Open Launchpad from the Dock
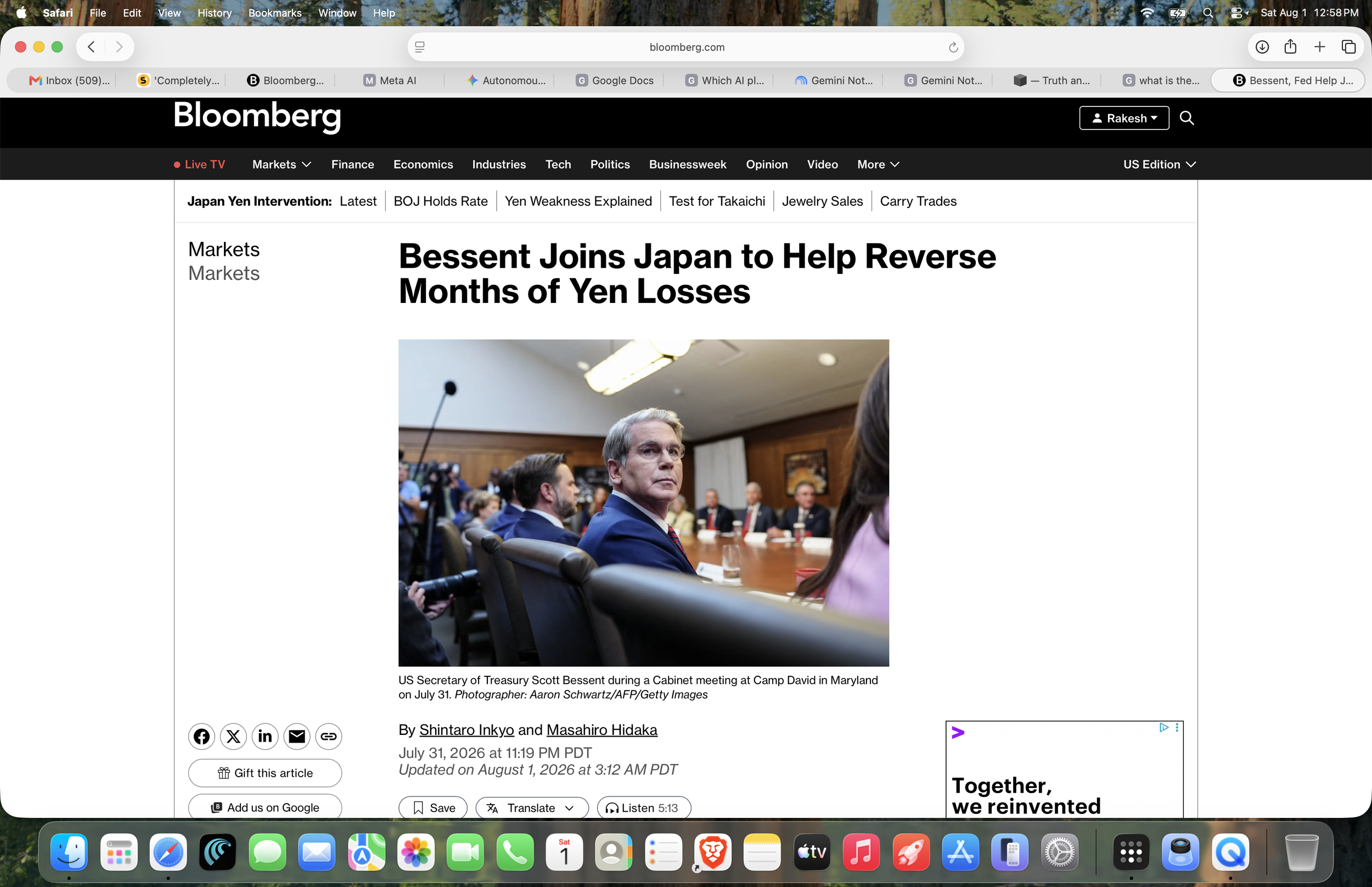Viewport: 1372px width, 887px height. (119, 852)
